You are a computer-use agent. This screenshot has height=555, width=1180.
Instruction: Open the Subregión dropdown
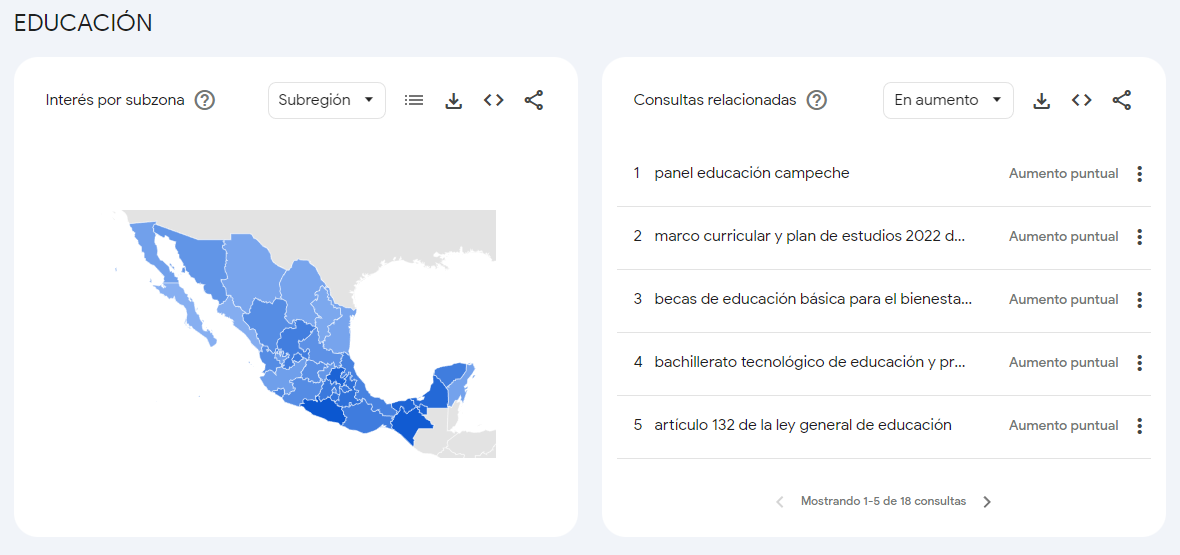[326, 100]
